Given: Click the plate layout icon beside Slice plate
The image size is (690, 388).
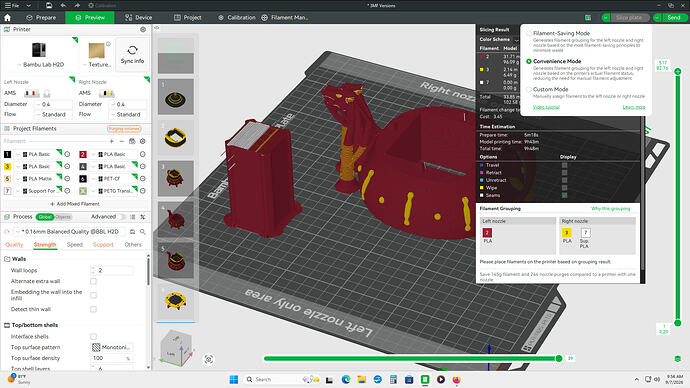Looking at the screenshot, I should tap(588, 18).
